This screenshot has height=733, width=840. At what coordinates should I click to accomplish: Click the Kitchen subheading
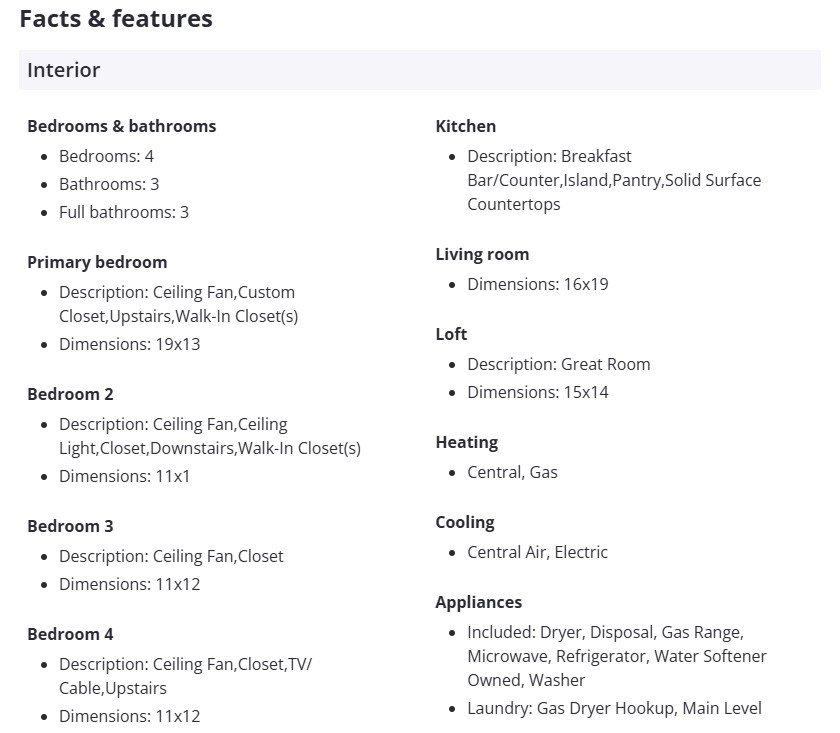pyautogui.click(x=465, y=126)
